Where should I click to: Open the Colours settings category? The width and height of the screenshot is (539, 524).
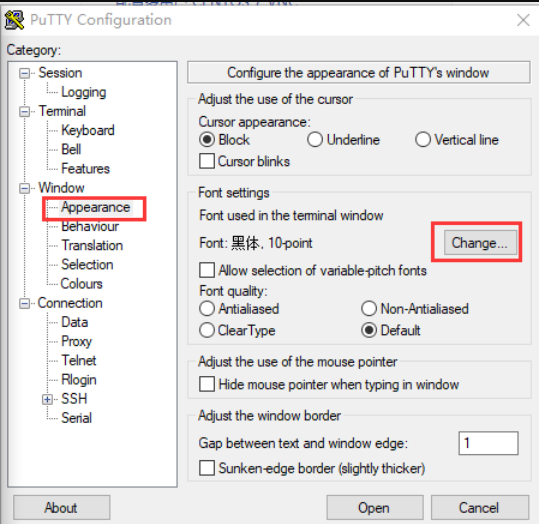click(x=81, y=284)
